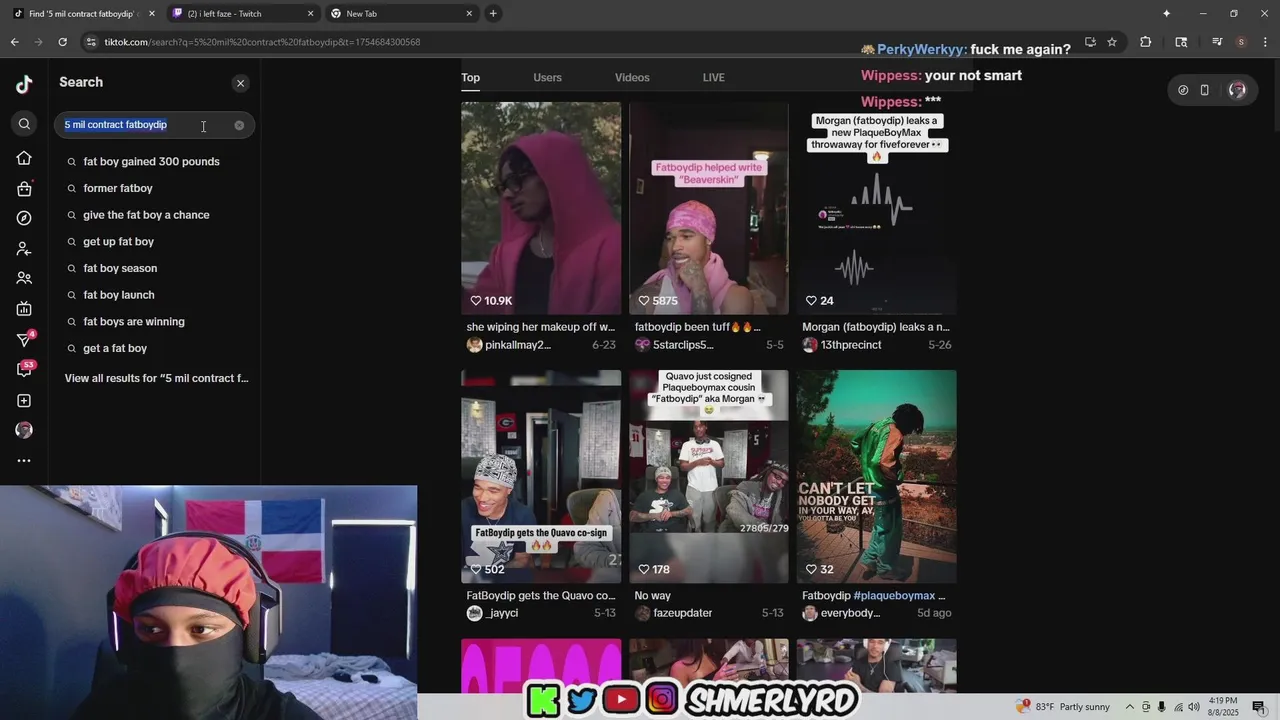Open the browser Extensions puzzle icon

pyautogui.click(x=1146, y=42)
